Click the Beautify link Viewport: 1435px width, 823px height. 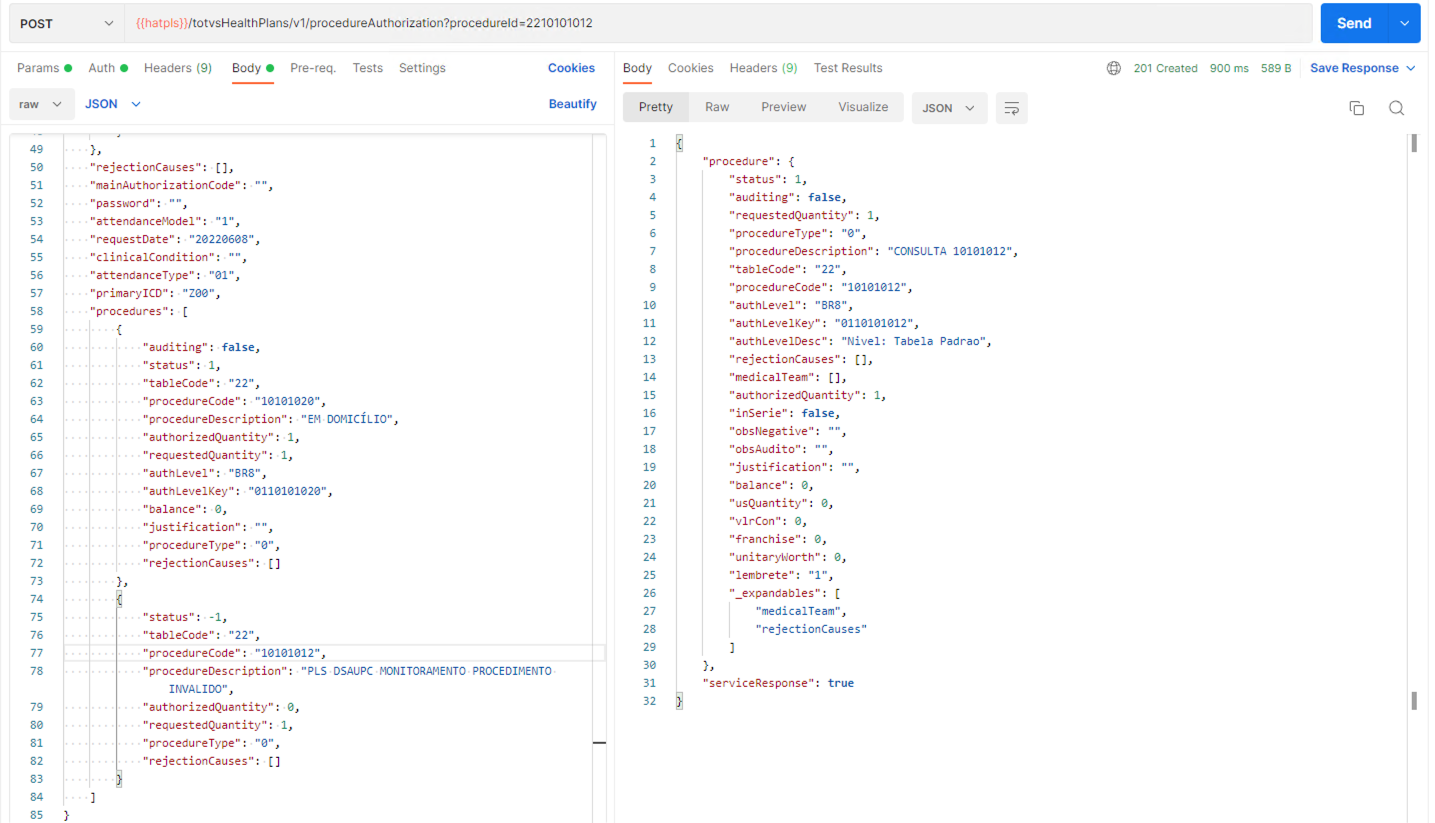click(573, 104)
